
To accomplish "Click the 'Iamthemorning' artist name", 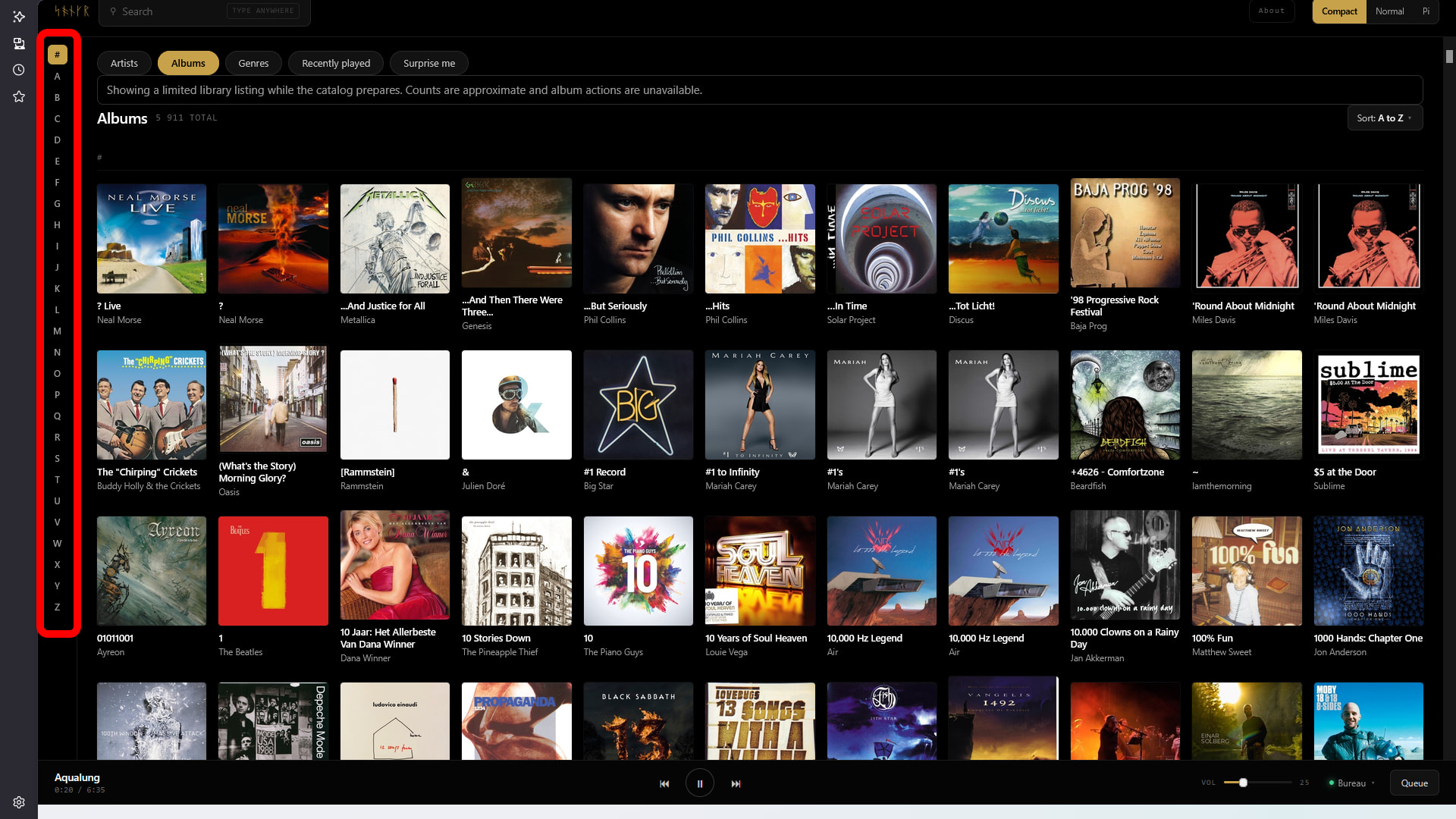I will click(1222, 486).
